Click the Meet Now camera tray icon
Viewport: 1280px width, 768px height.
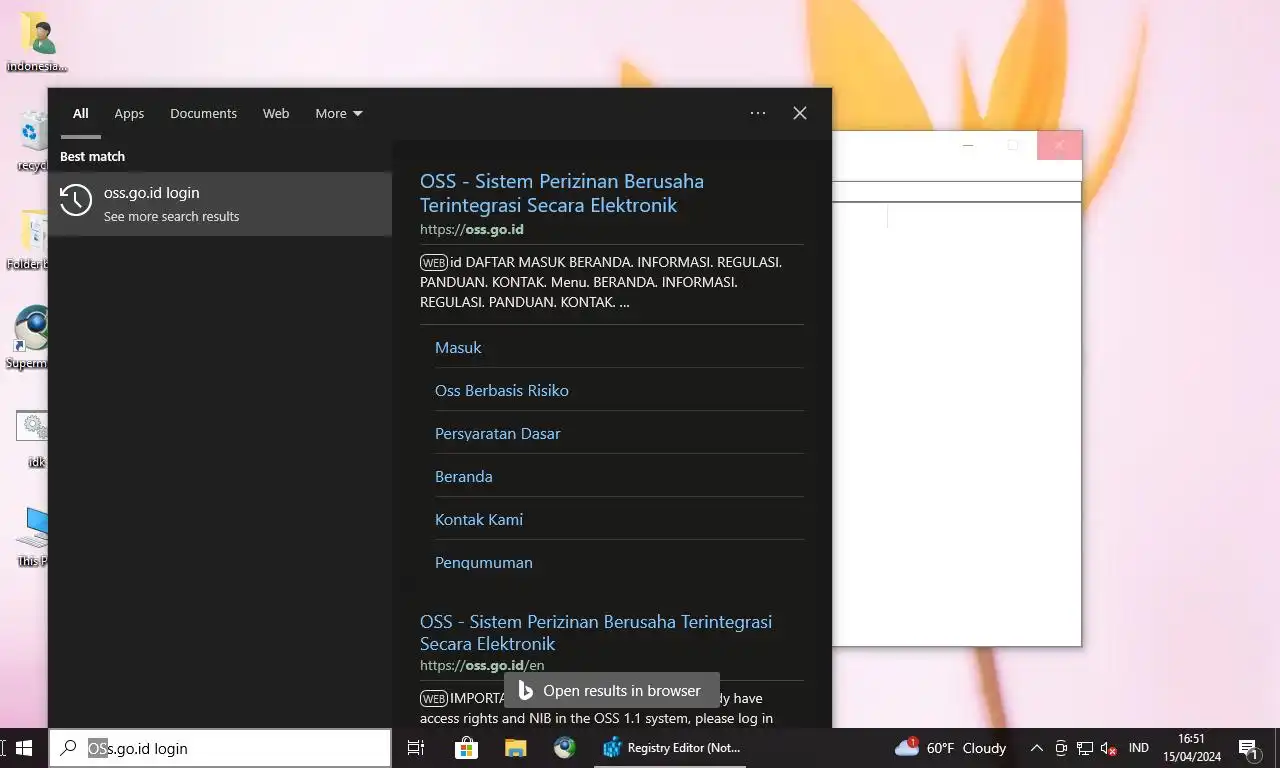1061,748
